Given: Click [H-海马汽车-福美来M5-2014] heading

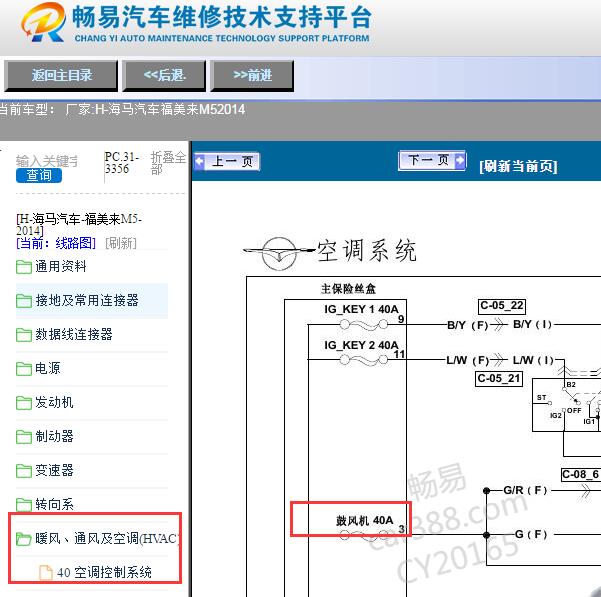Looking at the screenshot, I should pos(79,225).
